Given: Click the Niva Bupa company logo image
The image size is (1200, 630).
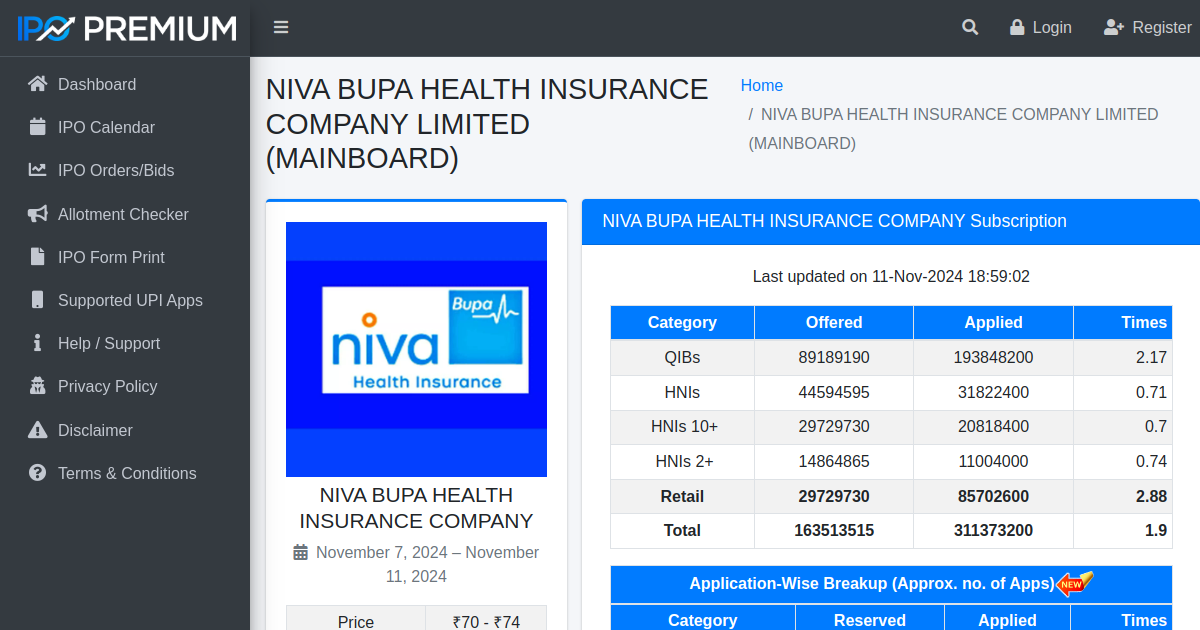Looking at the screenshot, I should 416,349.
